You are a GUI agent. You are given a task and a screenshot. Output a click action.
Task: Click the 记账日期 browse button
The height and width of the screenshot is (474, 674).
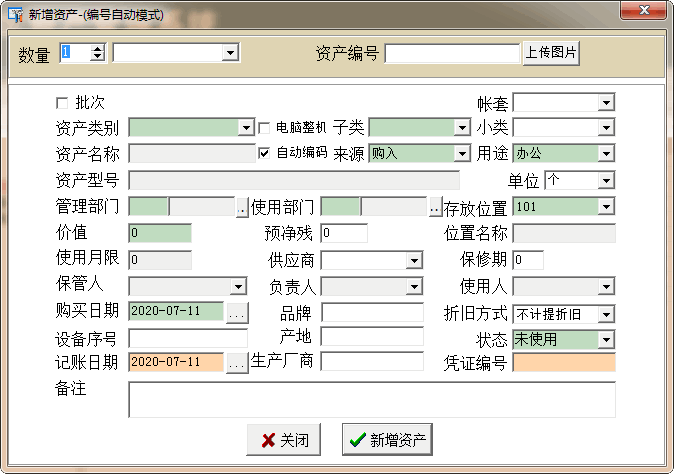237,364
